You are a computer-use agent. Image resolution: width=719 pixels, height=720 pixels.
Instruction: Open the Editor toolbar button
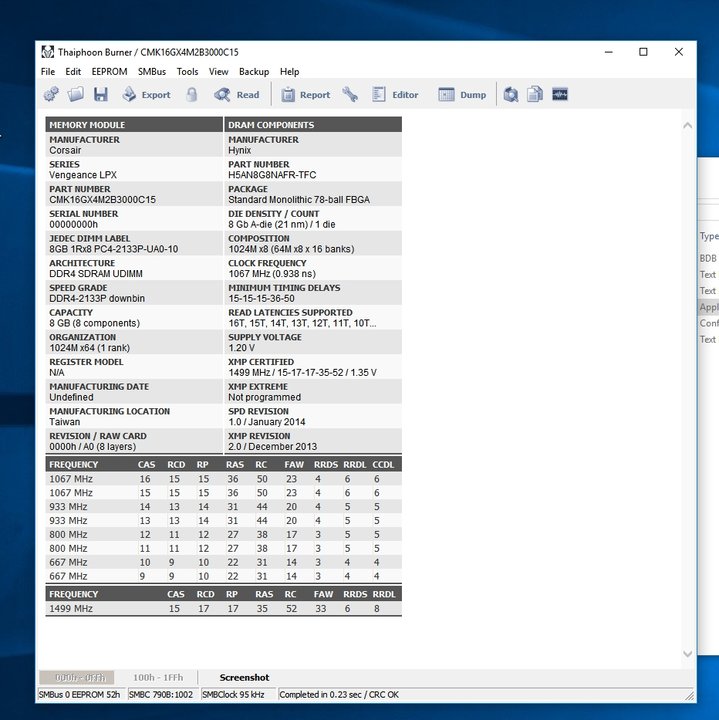(x=395, y=95)
